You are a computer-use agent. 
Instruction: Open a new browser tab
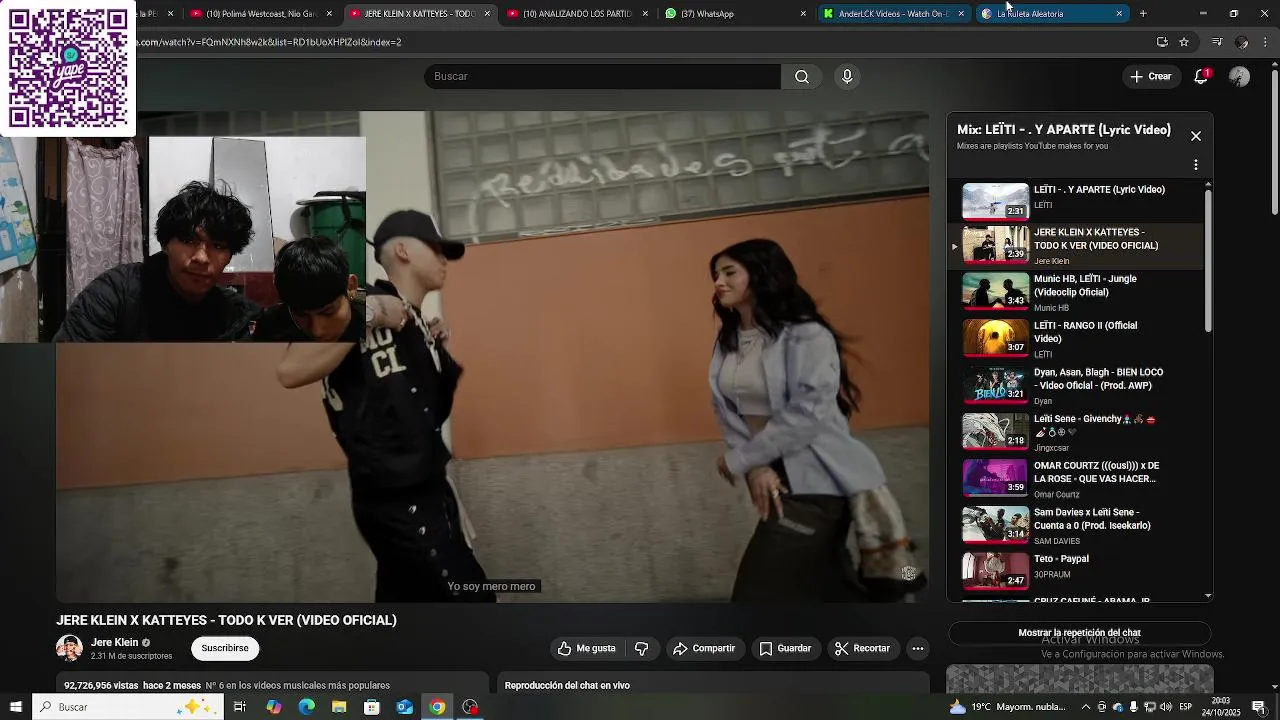coord(1143,14)
